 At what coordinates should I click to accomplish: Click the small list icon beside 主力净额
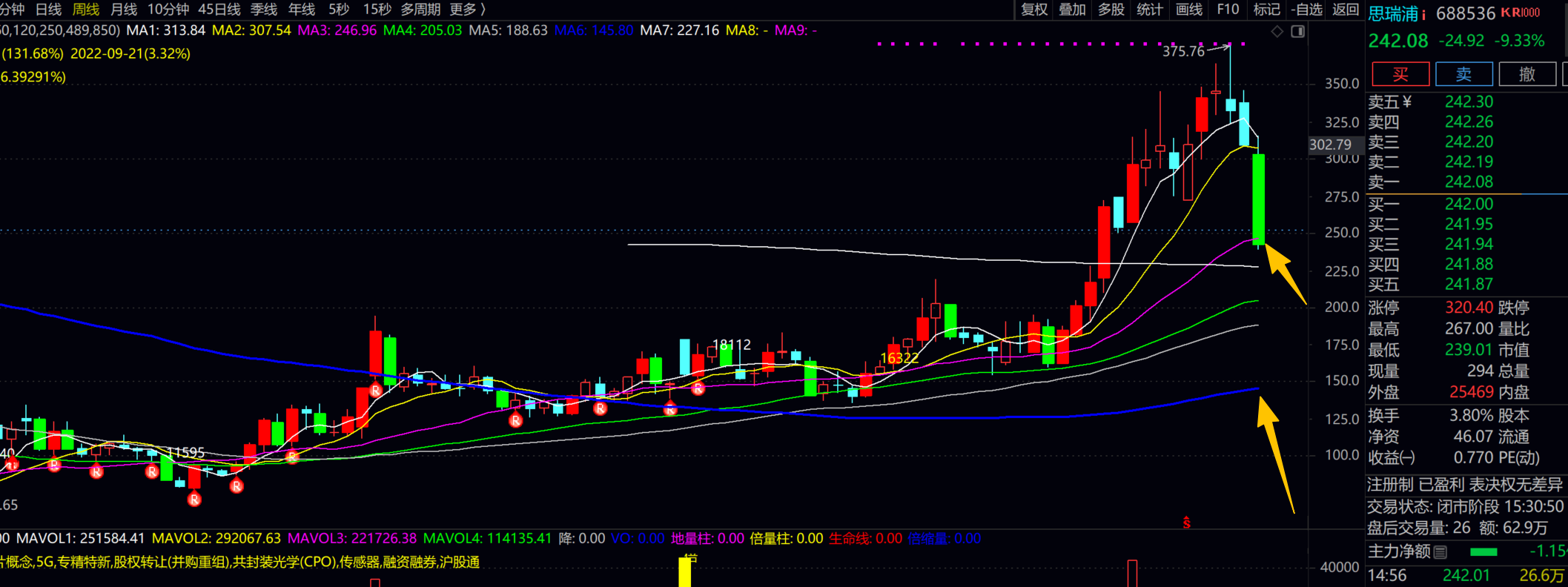[1440, 551]
